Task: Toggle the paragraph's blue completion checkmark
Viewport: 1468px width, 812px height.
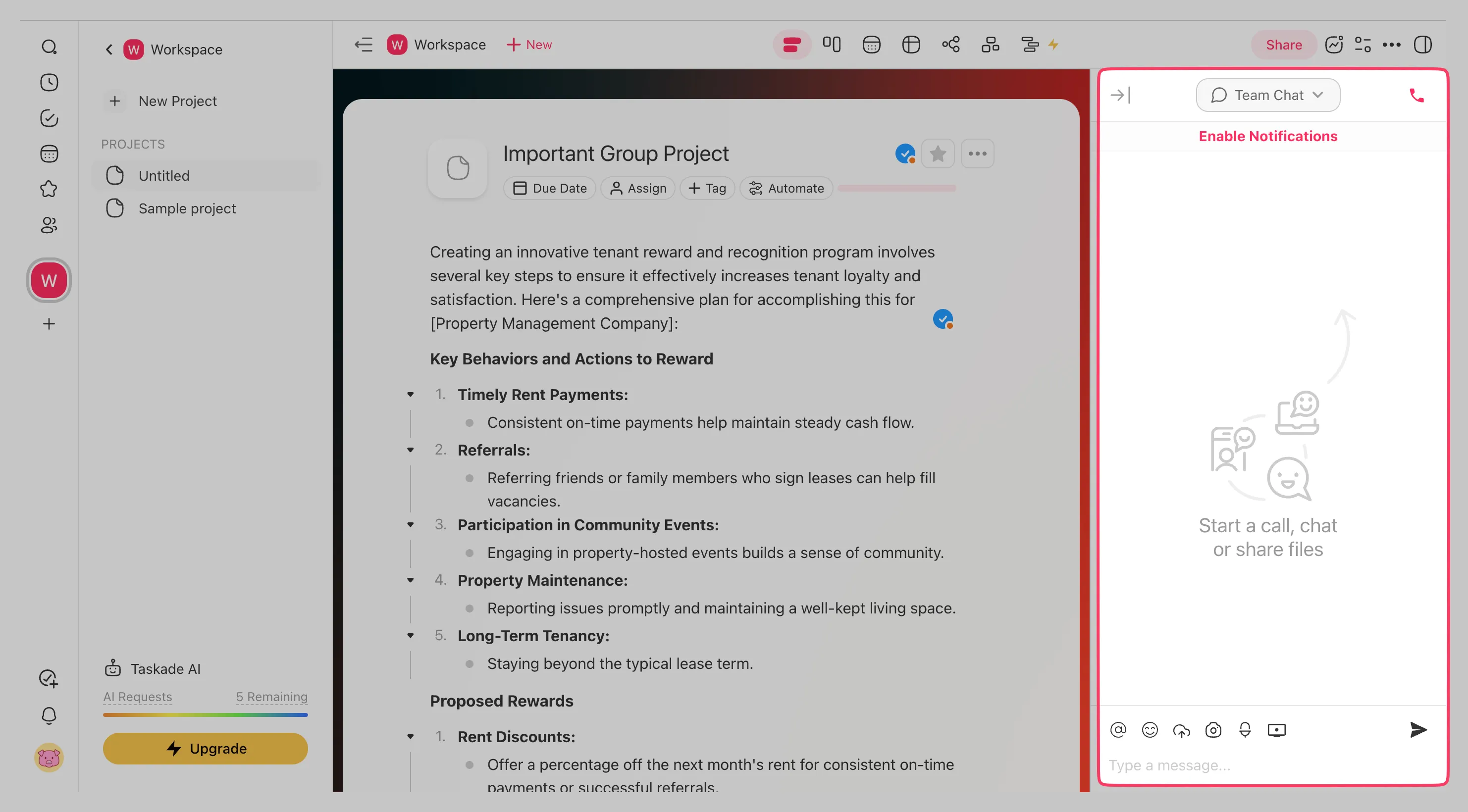Action: [x=943, y=319]
